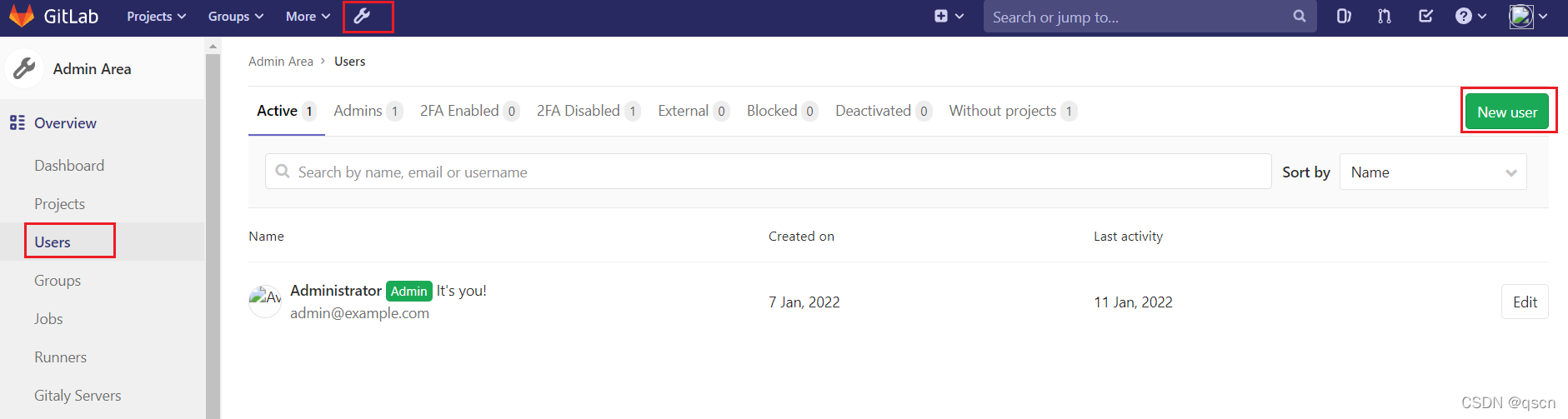Click the Admin Area sidebar title
The width and height of the screenshot is (1568, 419).
pos(92,68)
